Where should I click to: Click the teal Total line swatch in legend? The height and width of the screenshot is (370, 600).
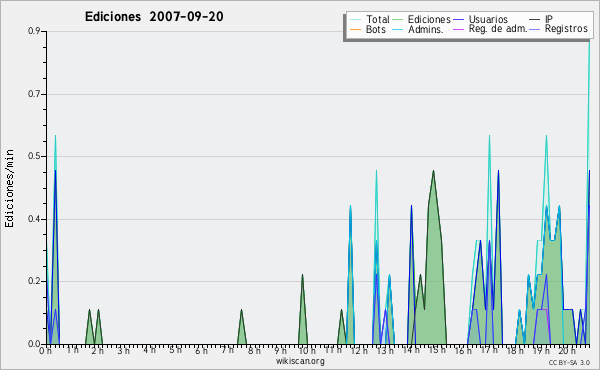[x=355, y=20]
